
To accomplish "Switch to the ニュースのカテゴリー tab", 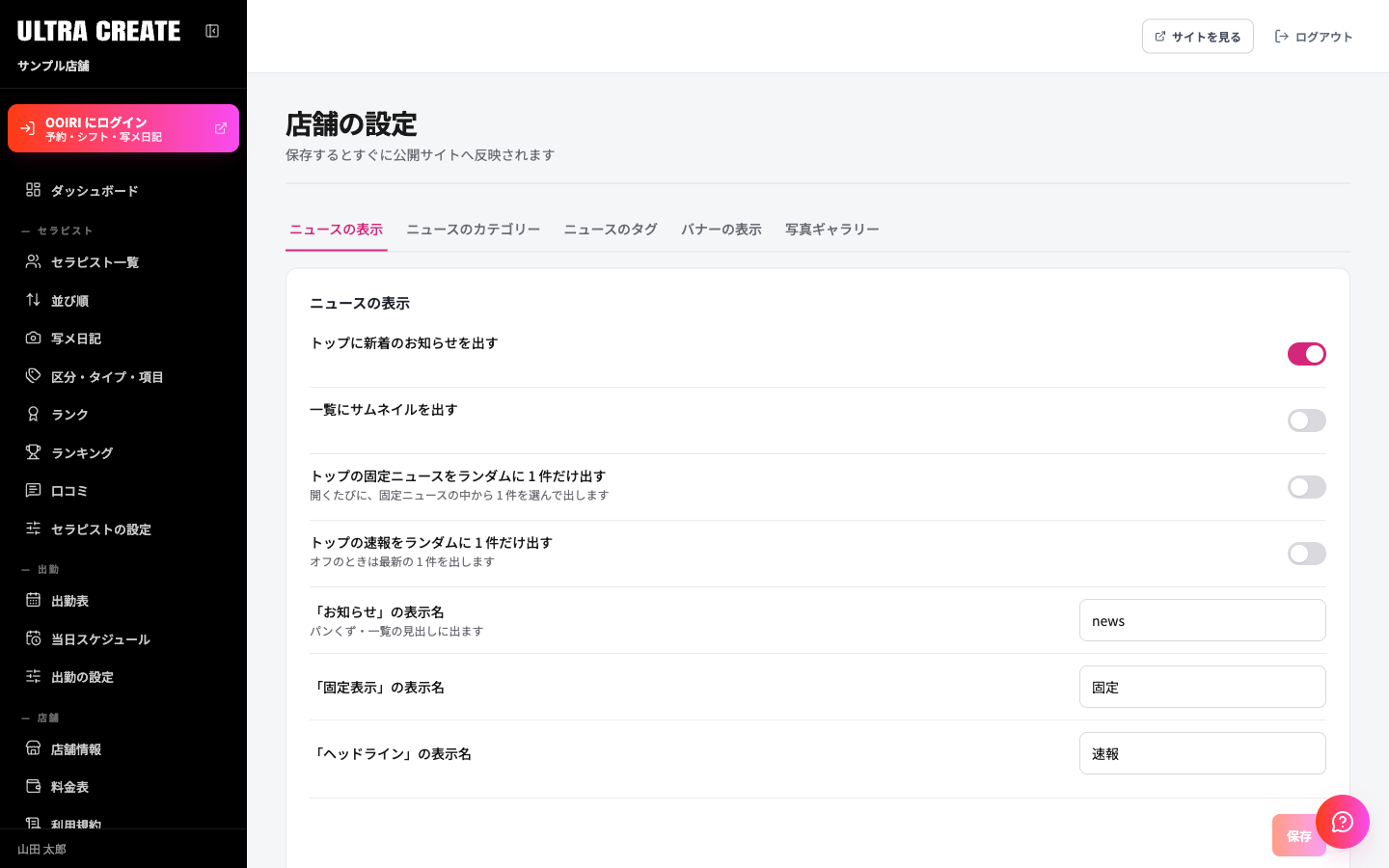I will (473, 230).
